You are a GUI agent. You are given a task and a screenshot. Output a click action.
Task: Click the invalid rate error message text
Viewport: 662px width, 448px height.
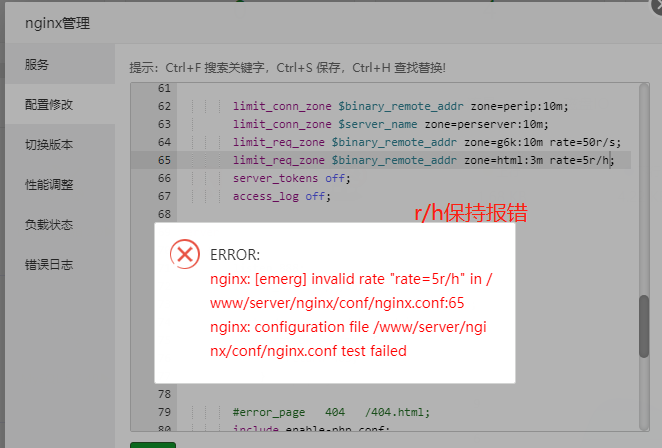coord(351,291)
